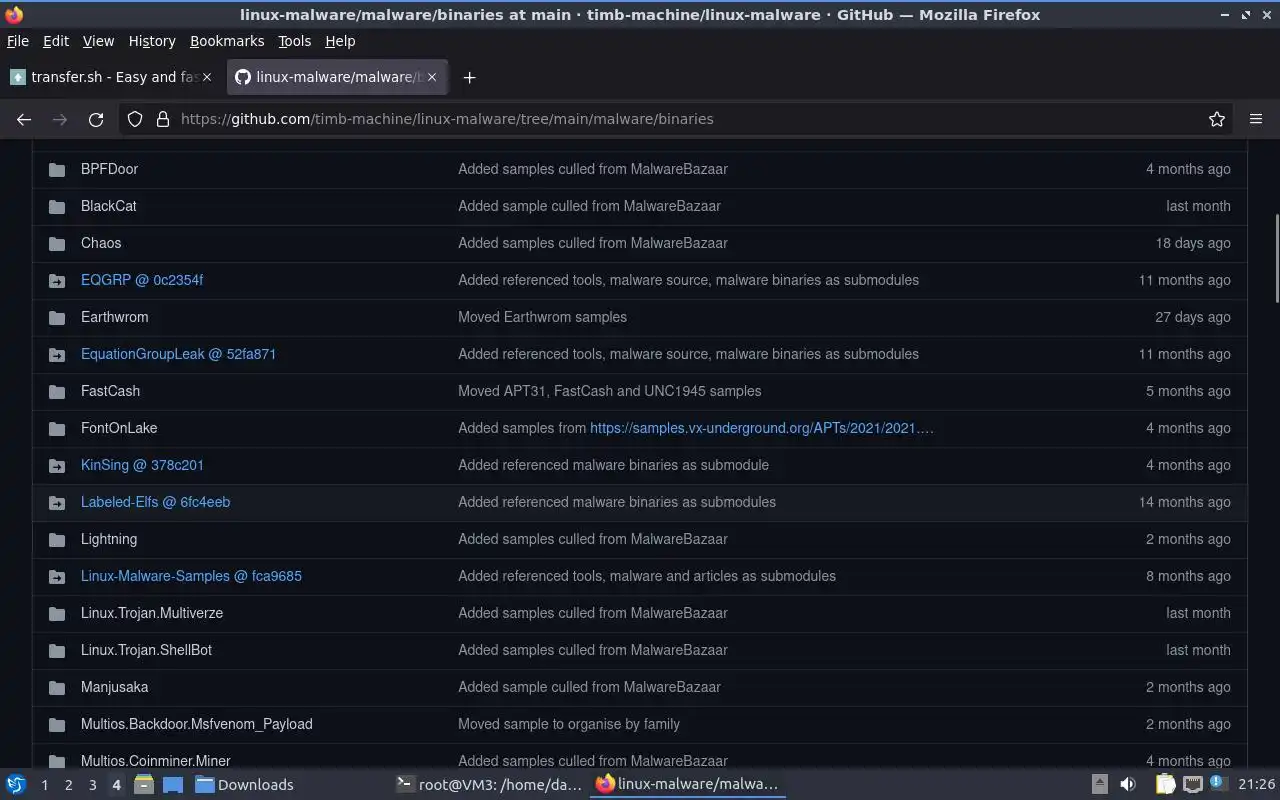Switch to root@VM3 terminal in taskbar

coord(489,785)
